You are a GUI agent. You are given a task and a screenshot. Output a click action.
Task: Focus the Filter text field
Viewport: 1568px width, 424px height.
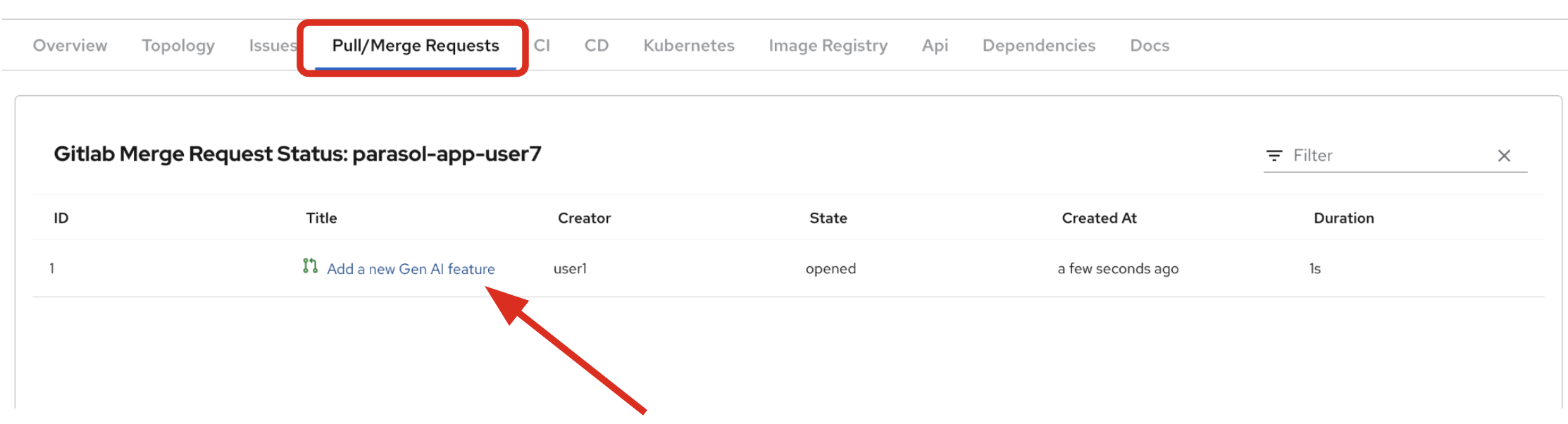coord(1388,156)
